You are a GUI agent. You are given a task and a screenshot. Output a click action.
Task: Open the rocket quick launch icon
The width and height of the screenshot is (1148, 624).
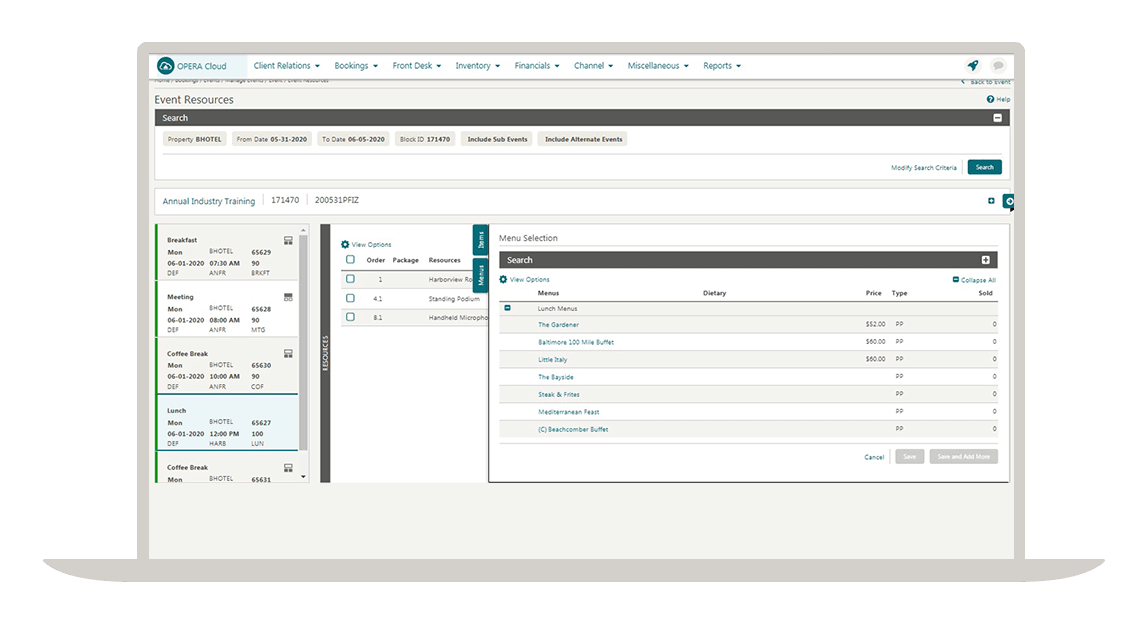pos(972,66)
